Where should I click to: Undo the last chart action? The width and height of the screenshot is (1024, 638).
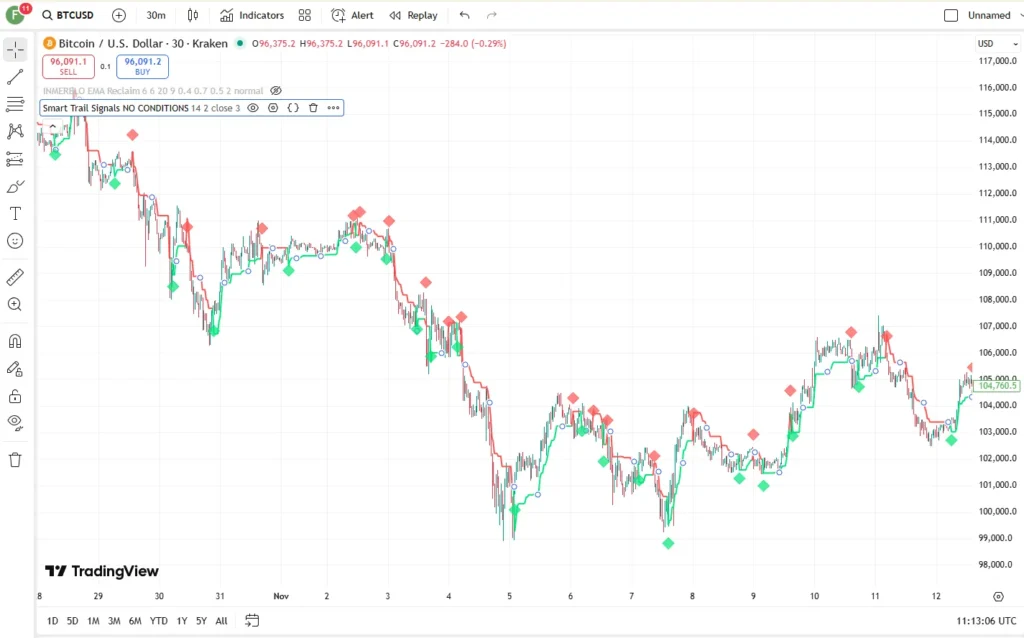pos(464,15)
